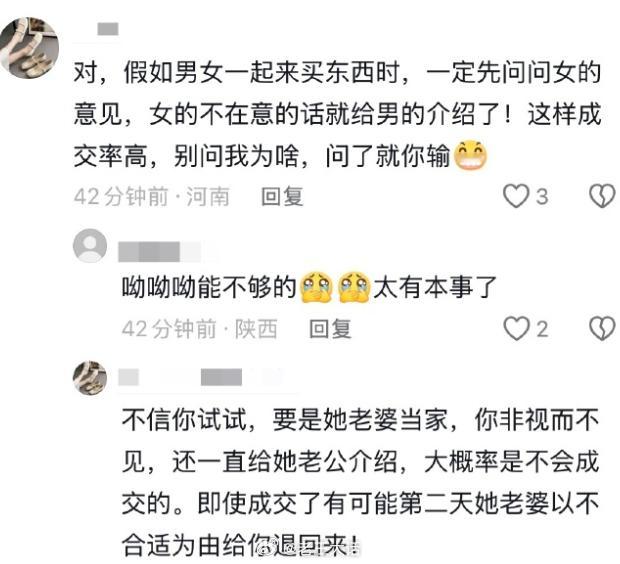This screenshot has height=564, width=620.
Task: Open the gray default avatar profile
Action: (90, 245)
